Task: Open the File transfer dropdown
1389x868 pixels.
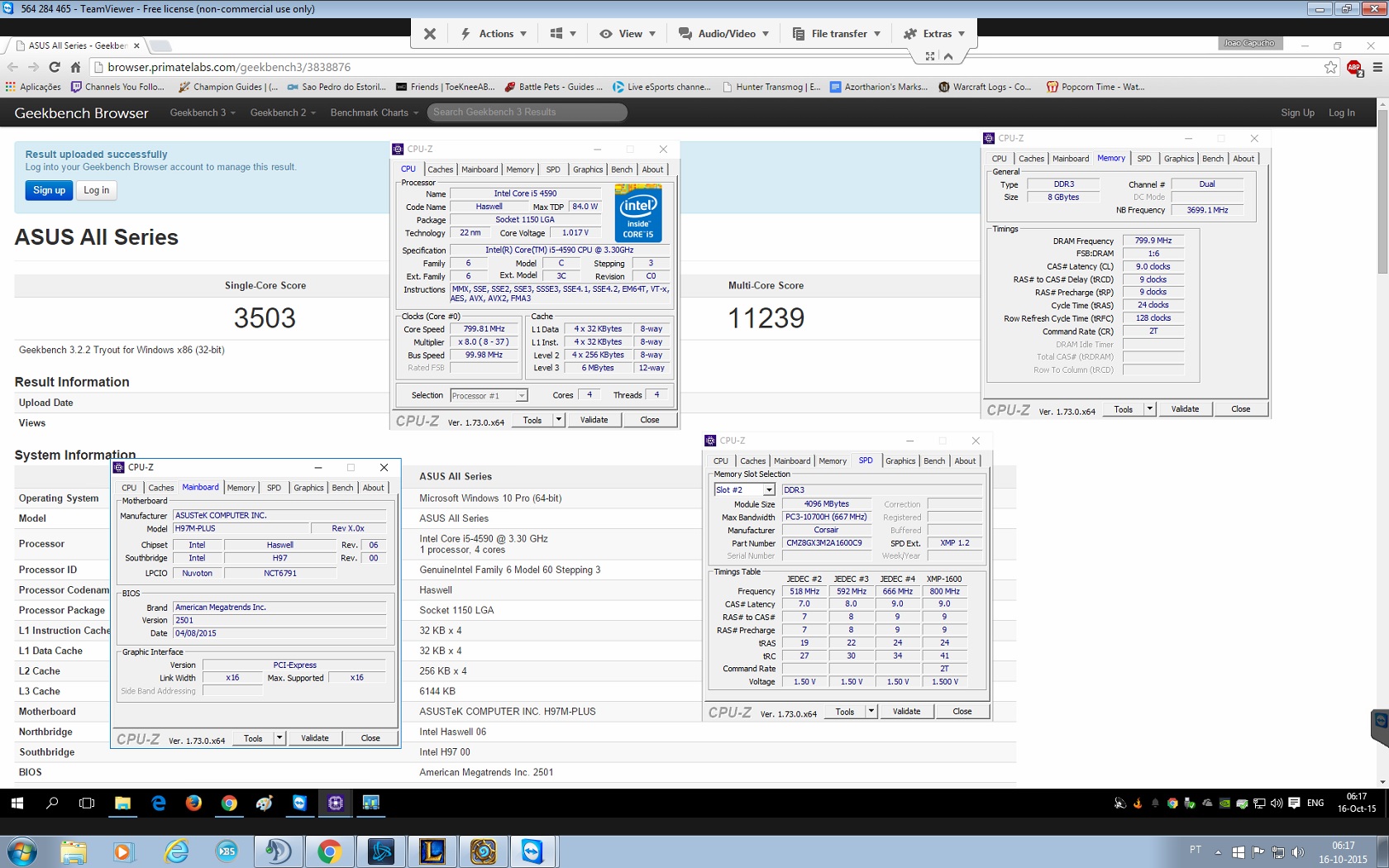Action: click(836, 34)
